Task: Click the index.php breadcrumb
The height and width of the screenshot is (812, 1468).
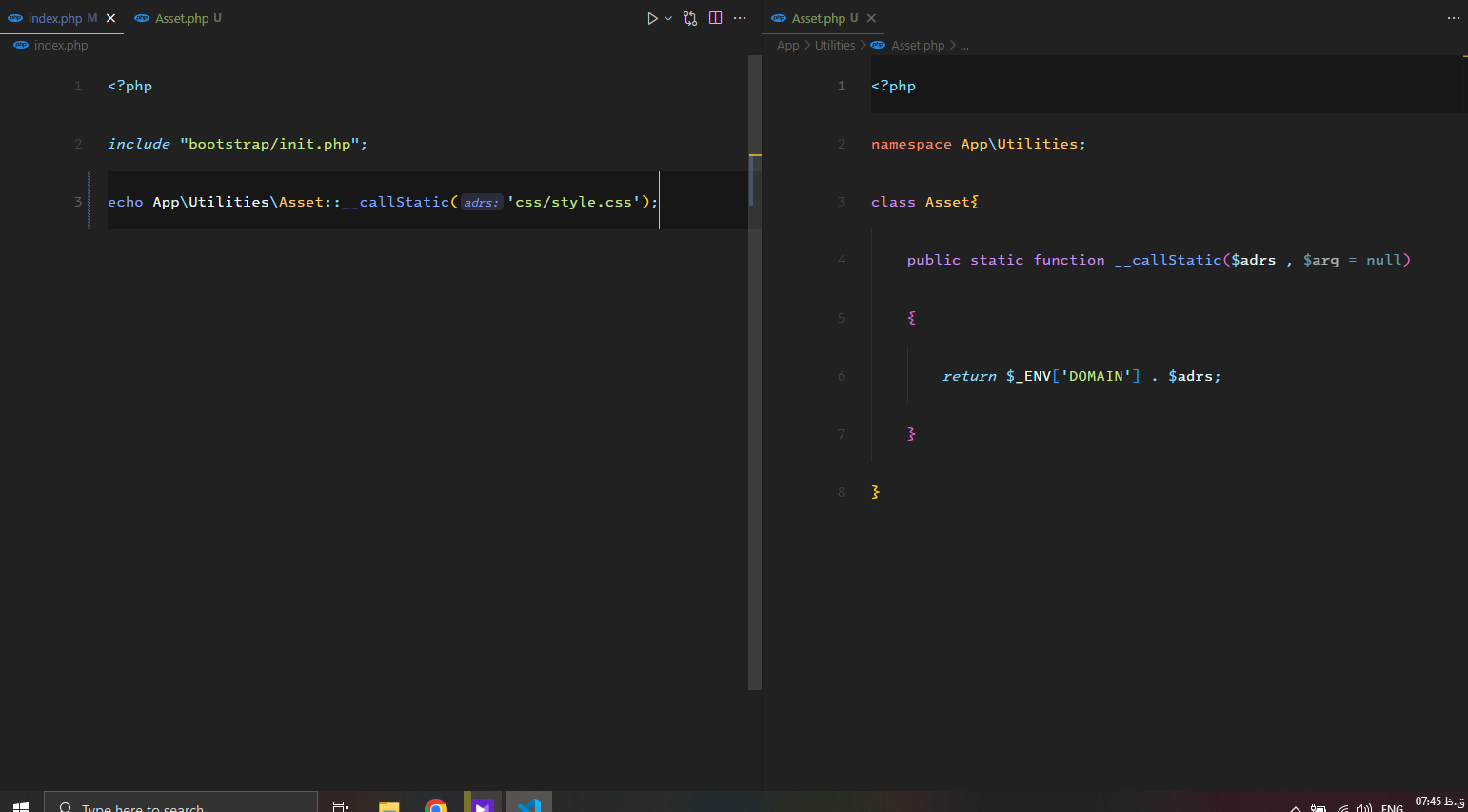Action: 61,45
